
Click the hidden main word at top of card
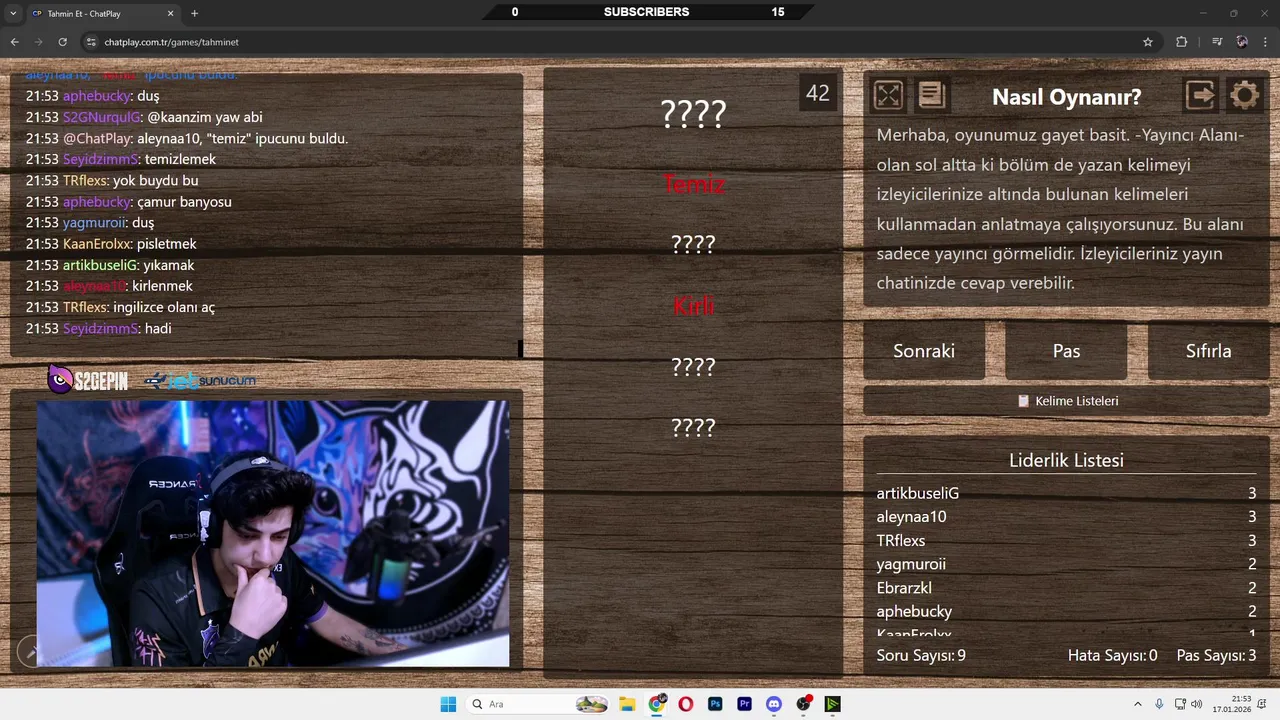coord(693,114)
